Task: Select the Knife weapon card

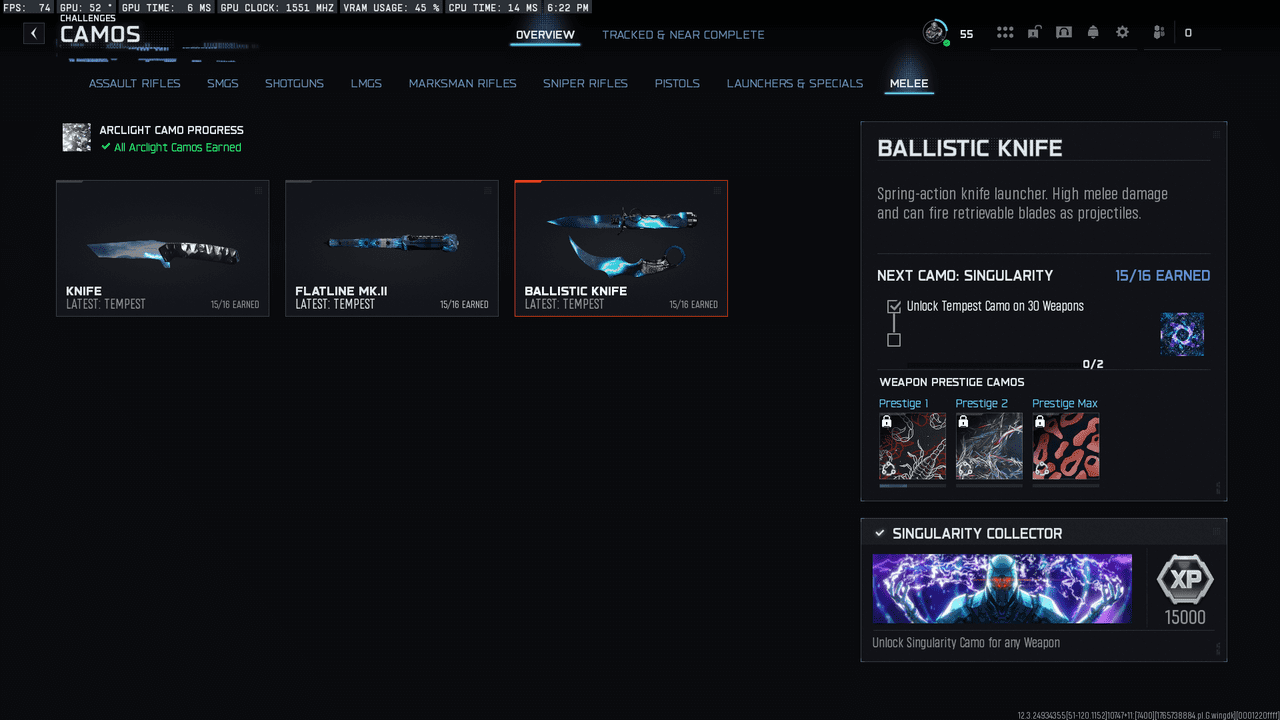Action: 163,248
